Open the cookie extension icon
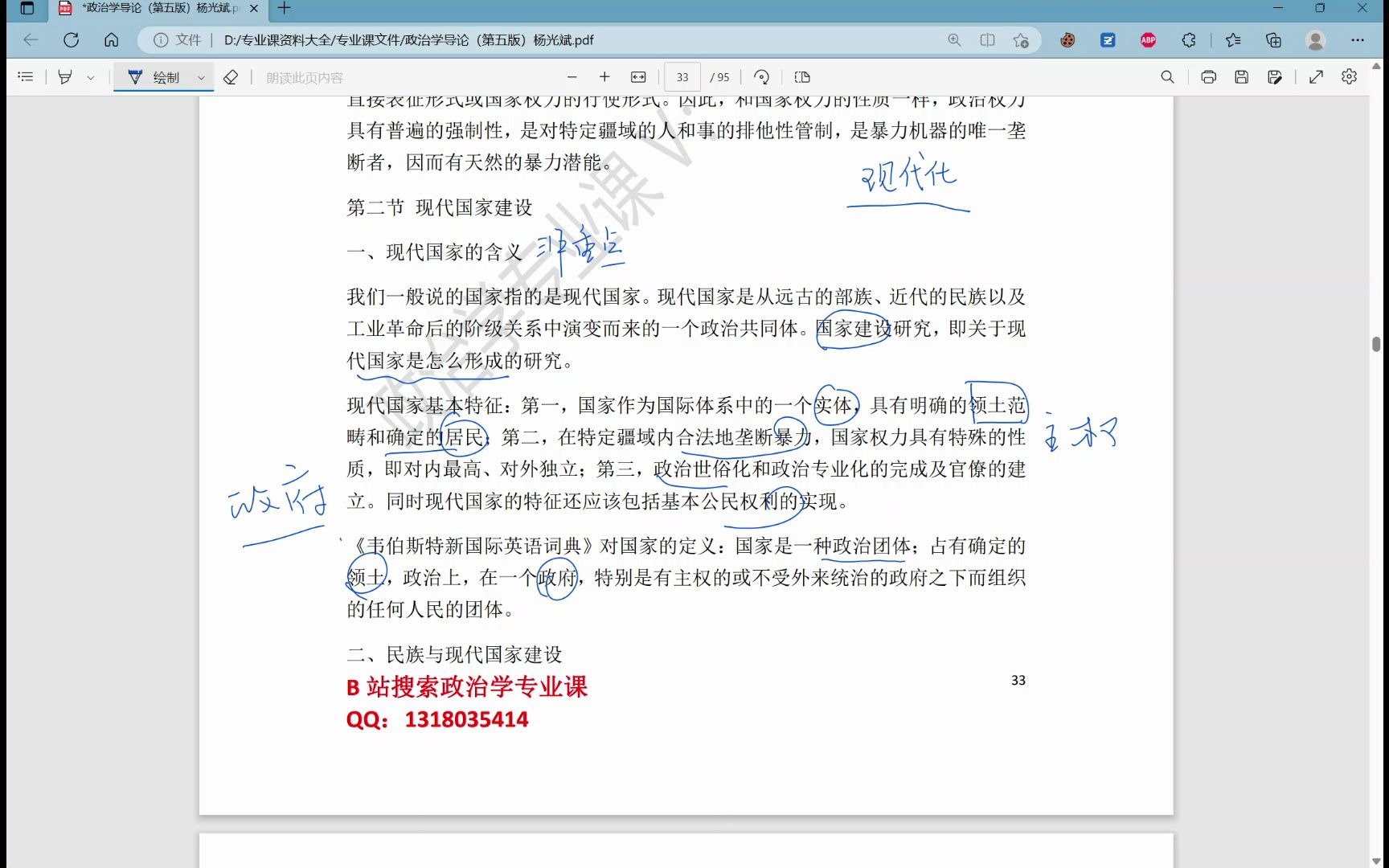Image resolution: width=1389 pixels, height=868 pixels. (1067, 40)
